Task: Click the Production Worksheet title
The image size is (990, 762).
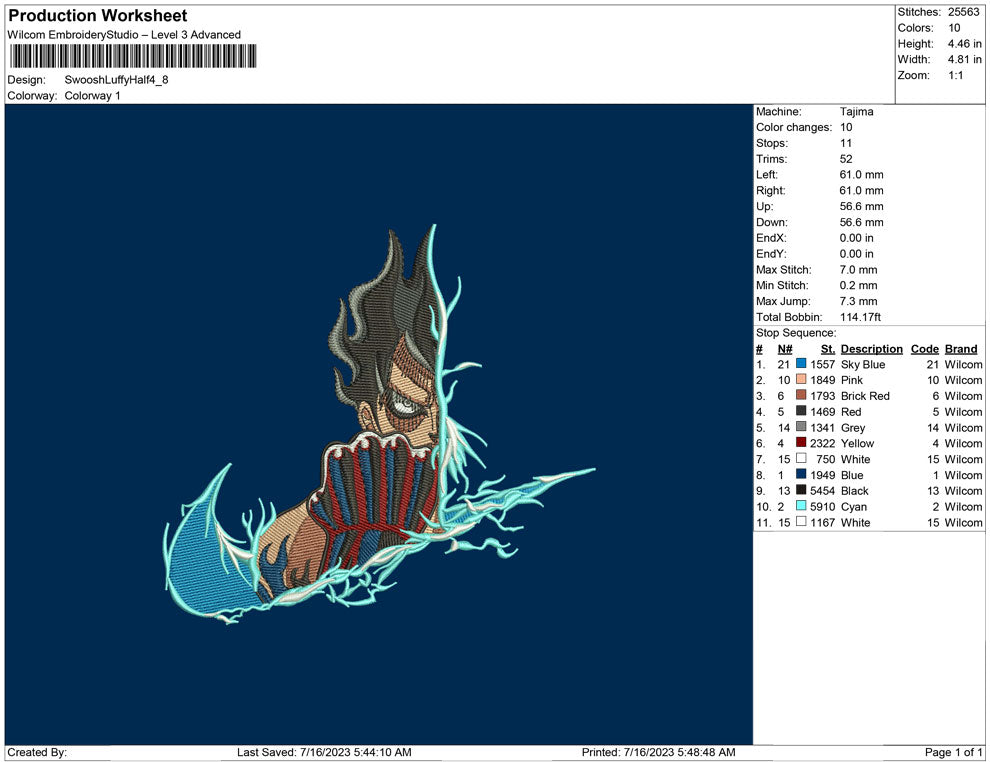Action: coord(98,16)
